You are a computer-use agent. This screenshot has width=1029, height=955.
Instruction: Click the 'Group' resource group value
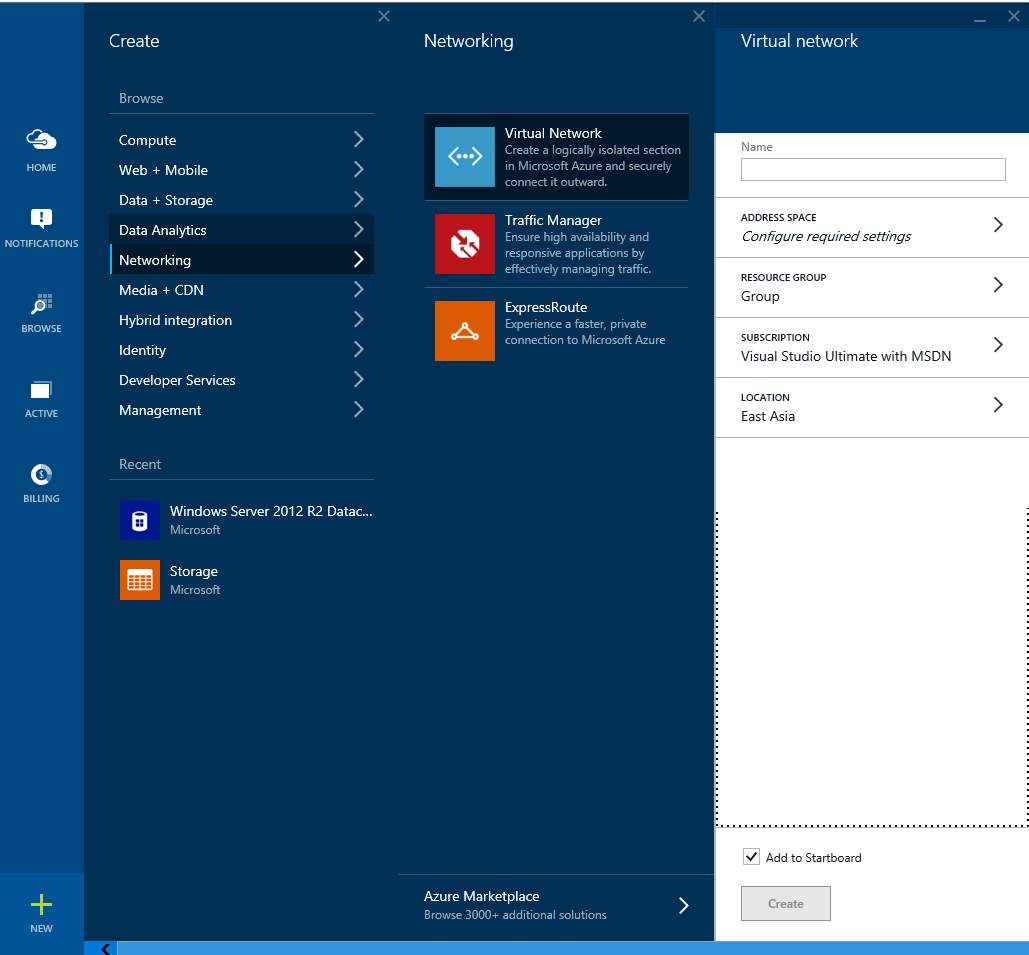(760, 297)
